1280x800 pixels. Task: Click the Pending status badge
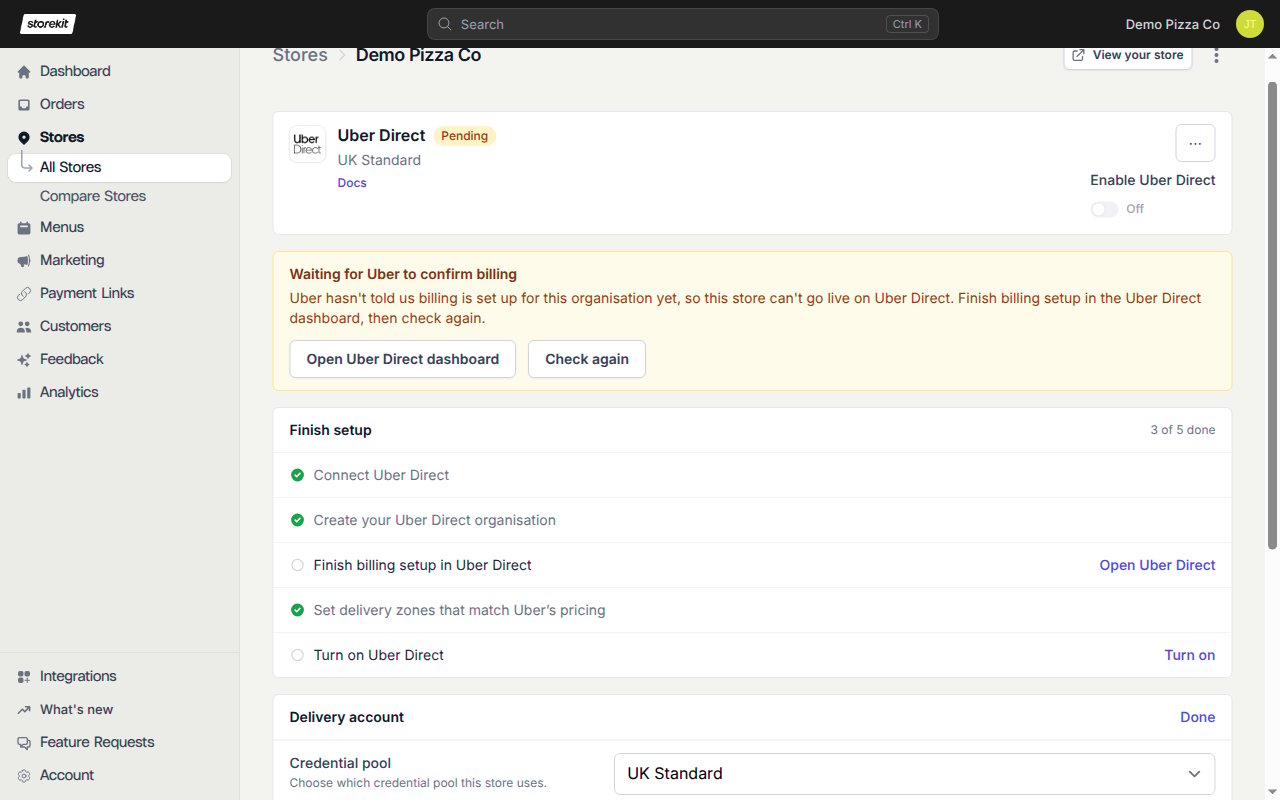(x=464, y=136)
